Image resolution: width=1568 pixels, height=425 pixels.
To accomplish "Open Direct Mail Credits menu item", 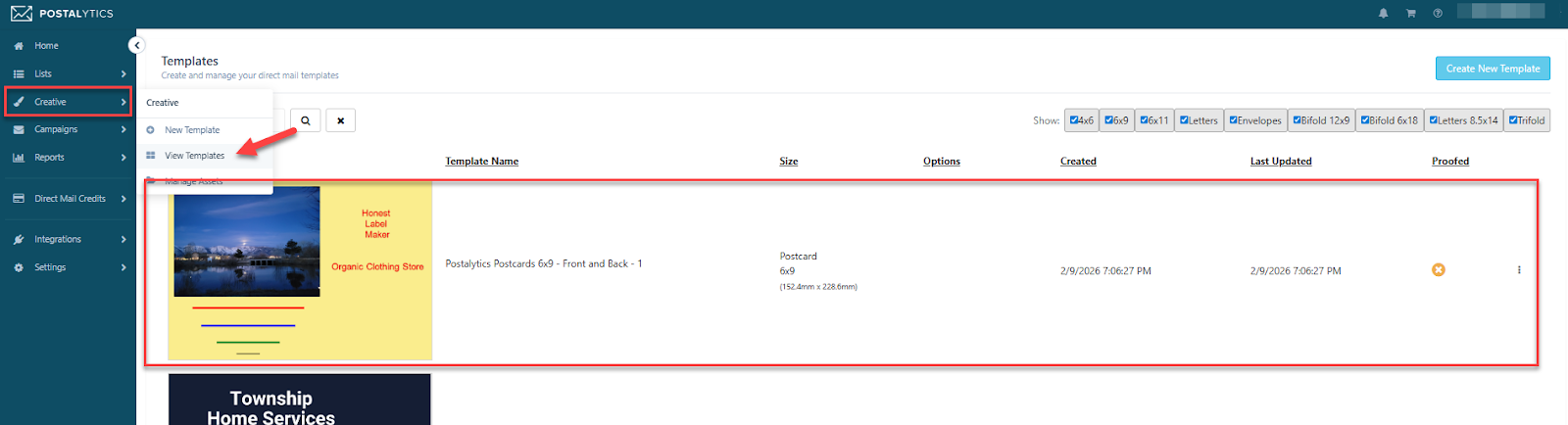I will coord(68,199).
